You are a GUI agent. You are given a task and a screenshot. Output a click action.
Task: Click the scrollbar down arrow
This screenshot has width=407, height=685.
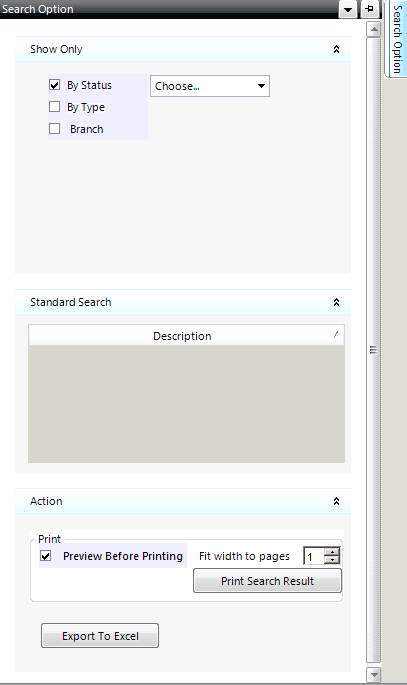pos(373,674)
